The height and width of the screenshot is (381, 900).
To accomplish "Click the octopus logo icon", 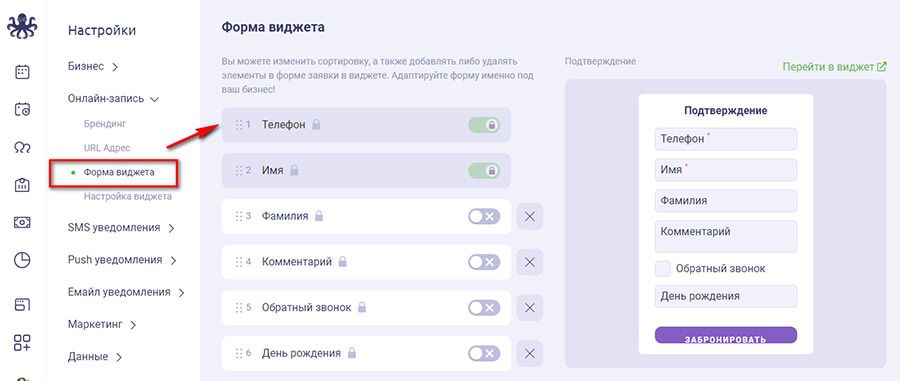I will point(22,26).
